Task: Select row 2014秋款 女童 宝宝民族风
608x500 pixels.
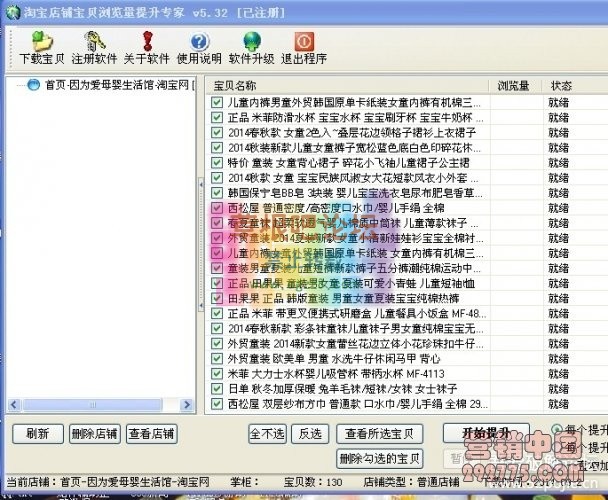Action: coord(407,178)
